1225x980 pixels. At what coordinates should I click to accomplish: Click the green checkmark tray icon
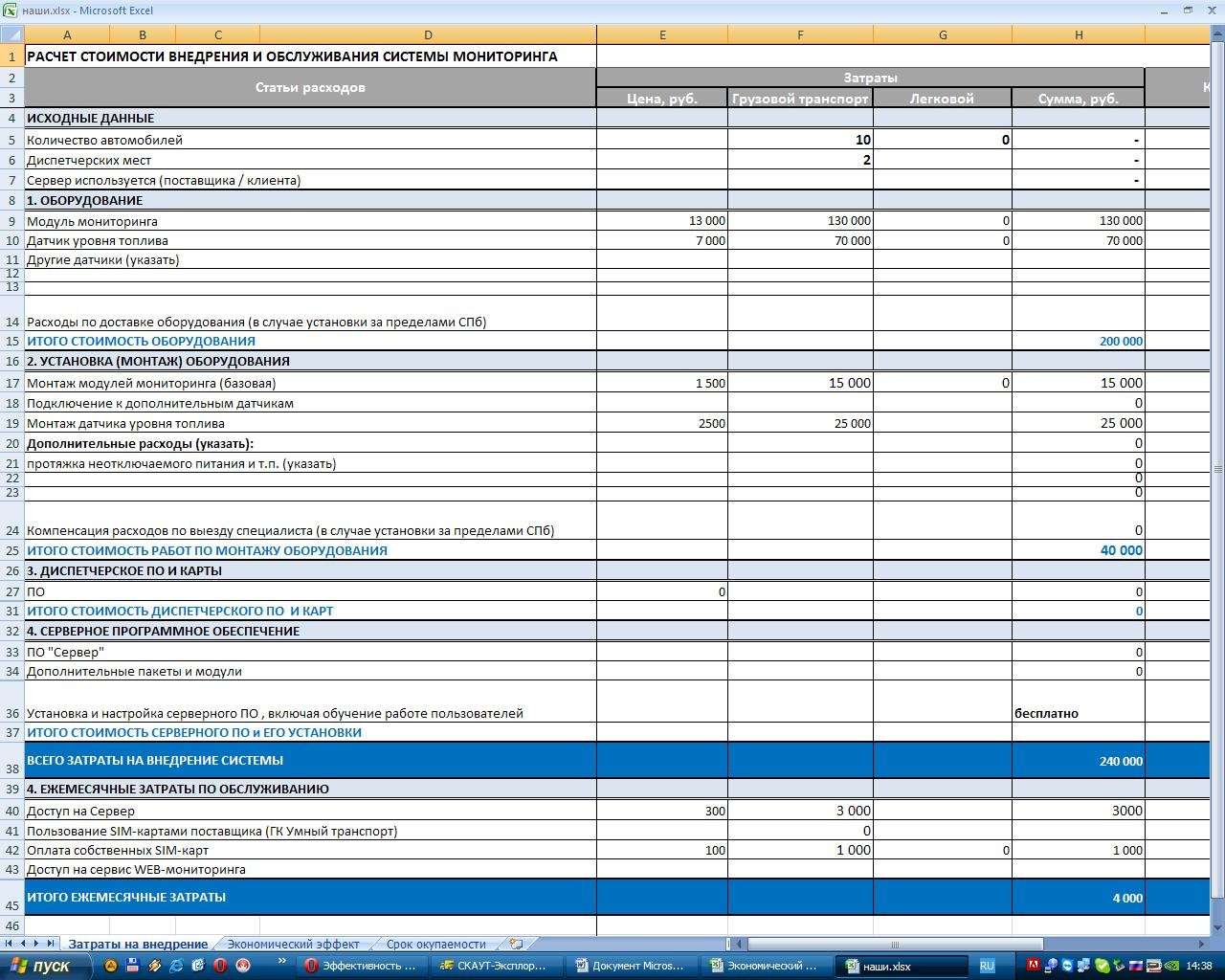[x=1102, y=966]
